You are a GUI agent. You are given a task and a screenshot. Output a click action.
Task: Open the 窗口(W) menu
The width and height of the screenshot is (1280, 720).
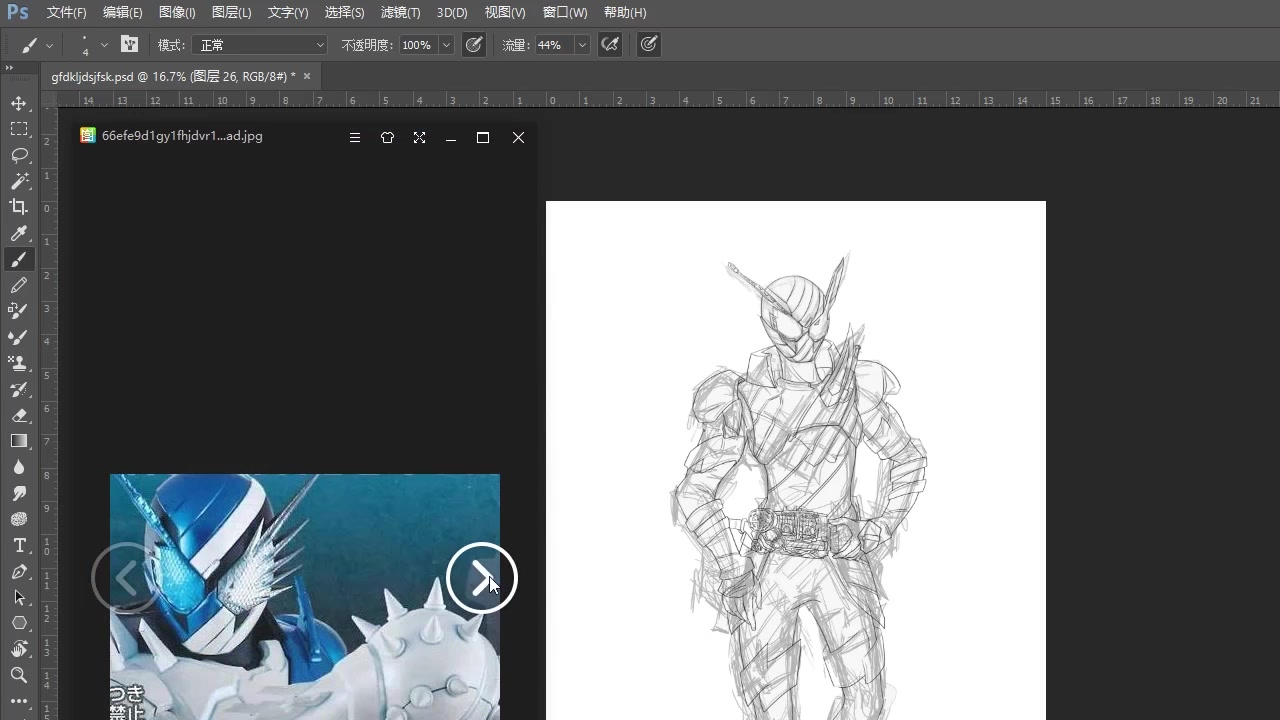pos(565,13)
